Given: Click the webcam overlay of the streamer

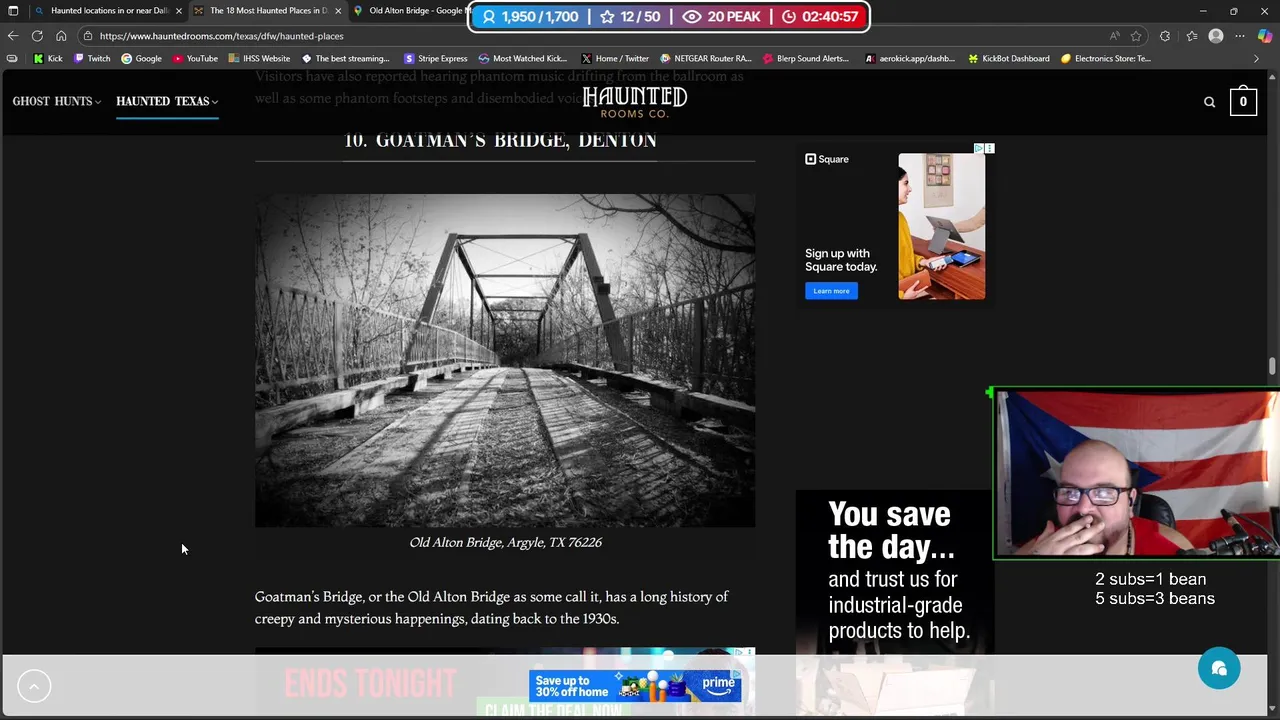Looking at the screenshot, I should pyautogui.click(x=1137, y=473).
